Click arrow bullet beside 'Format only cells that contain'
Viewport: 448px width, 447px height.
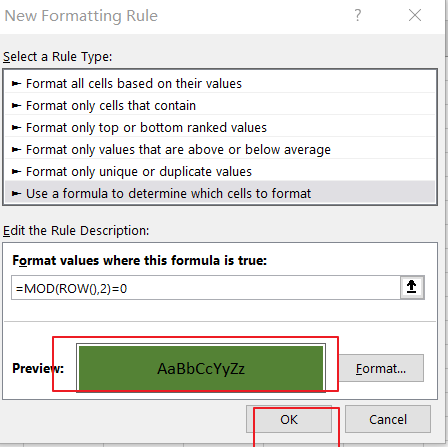tap(16, 106)
